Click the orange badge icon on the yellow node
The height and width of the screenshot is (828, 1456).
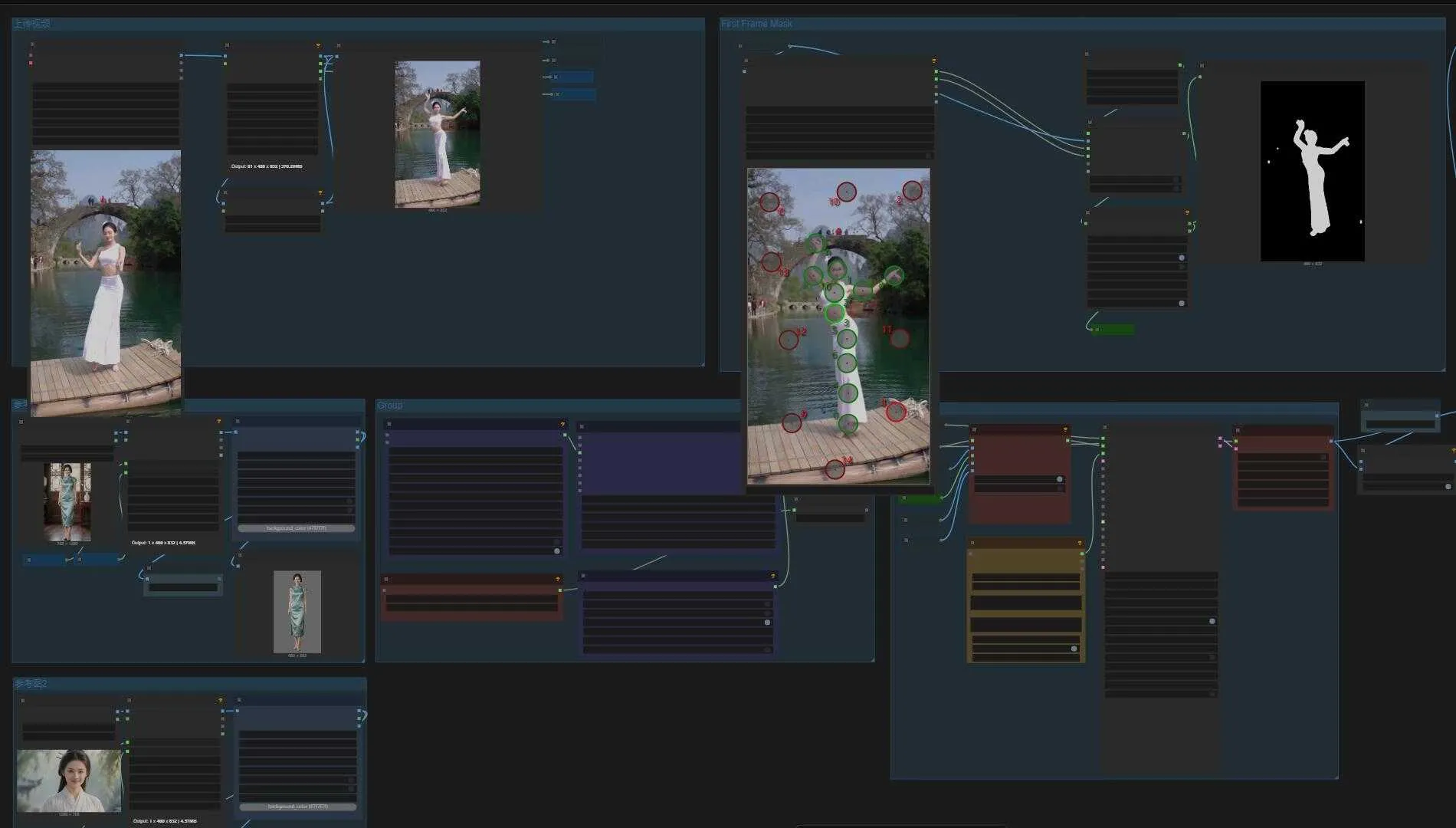point(1080,544)
